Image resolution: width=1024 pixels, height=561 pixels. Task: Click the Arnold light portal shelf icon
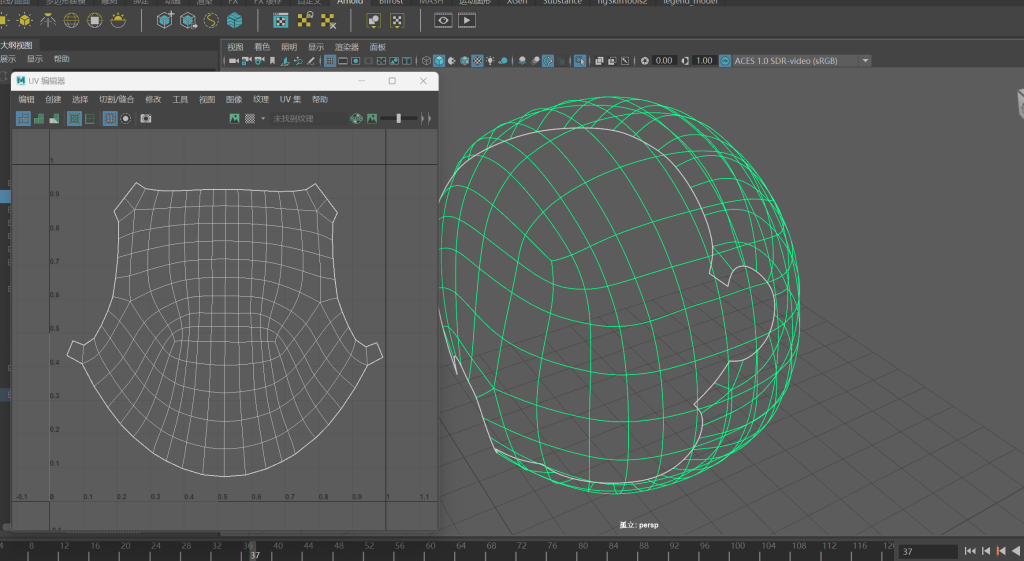(x=95, y=21)
